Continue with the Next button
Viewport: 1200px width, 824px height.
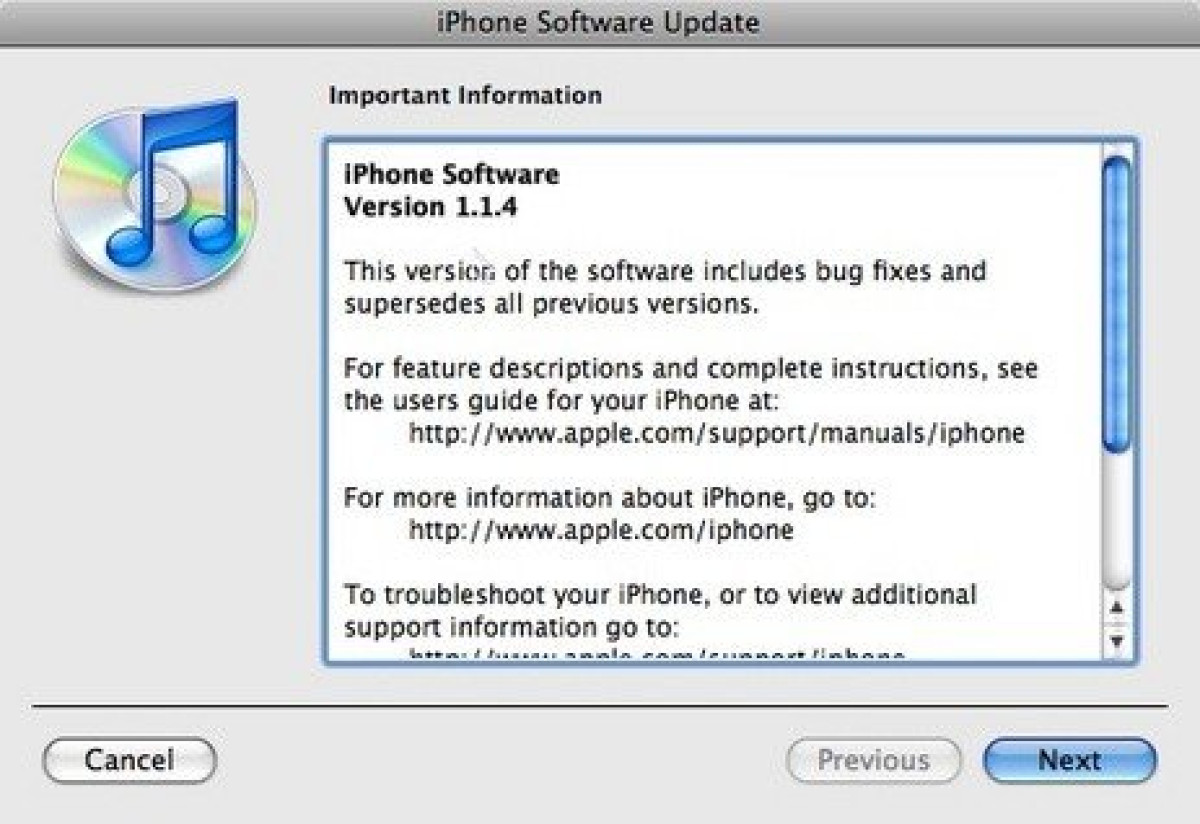point(1069,760)
